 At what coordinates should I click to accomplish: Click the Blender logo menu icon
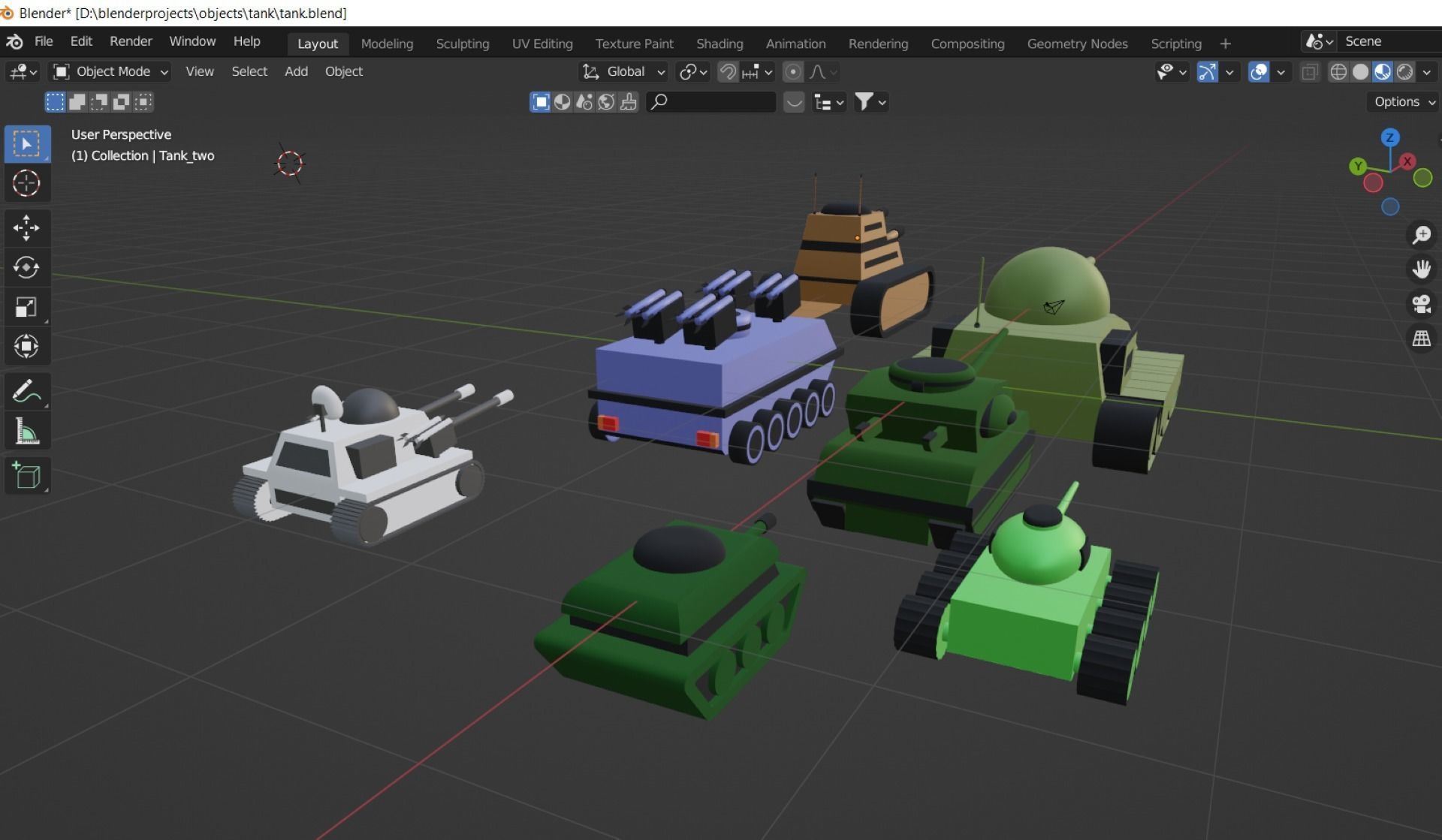pyautogui.click(x=14, y=42)
